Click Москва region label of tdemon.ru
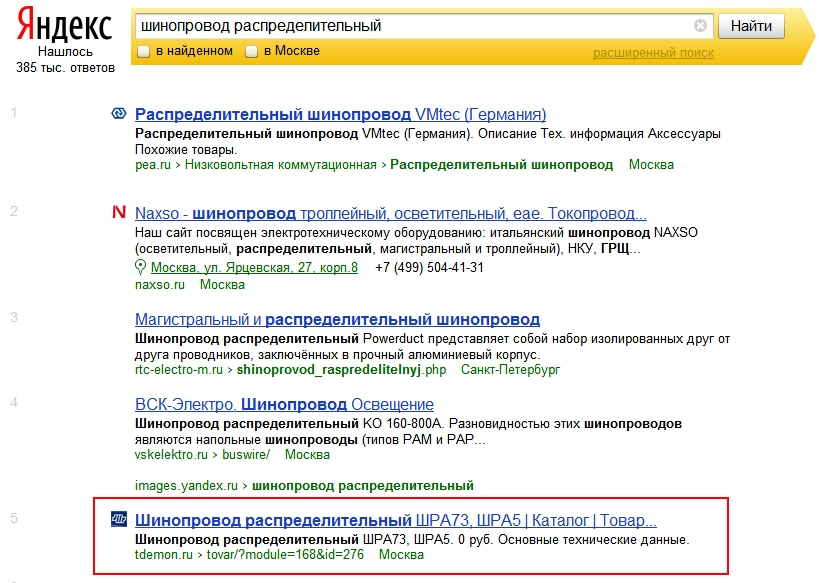This screenshot has height=583, width=819. click(x=401, y=555)
